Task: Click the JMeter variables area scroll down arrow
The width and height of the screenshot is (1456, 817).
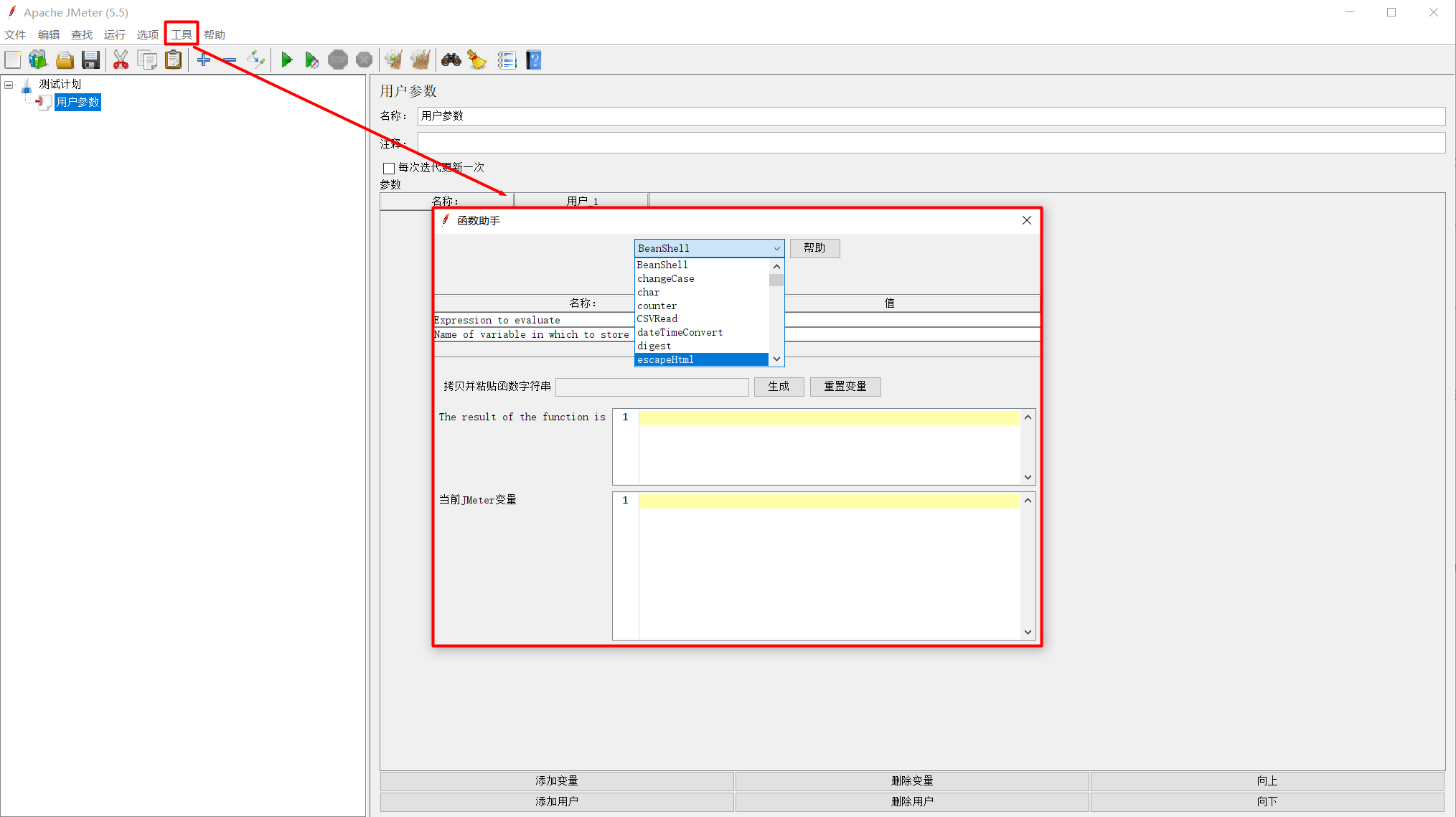Action: coord(1028,633)
